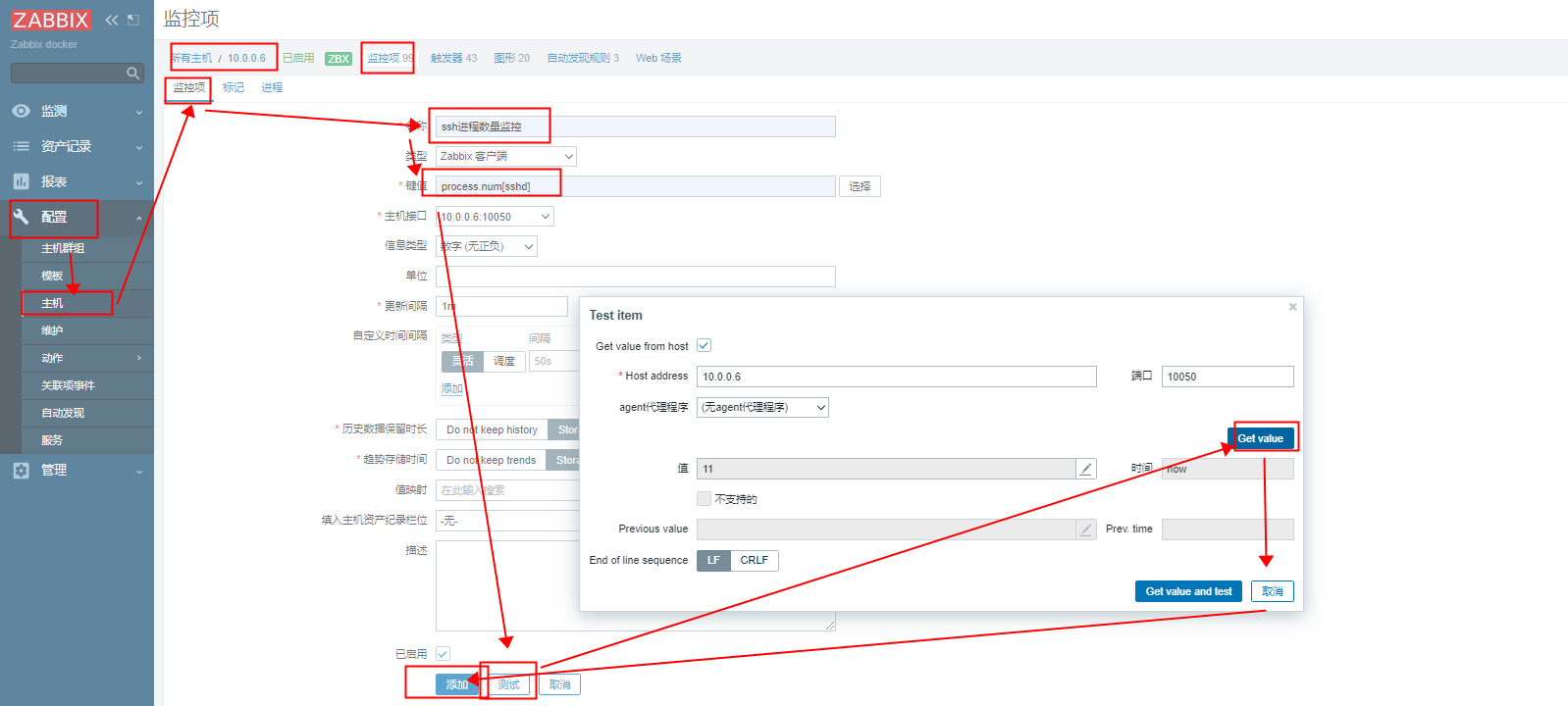Expand the 监测 sidebar menu
The width and height of the screenshot is (1568, 706).
point(77,111)
